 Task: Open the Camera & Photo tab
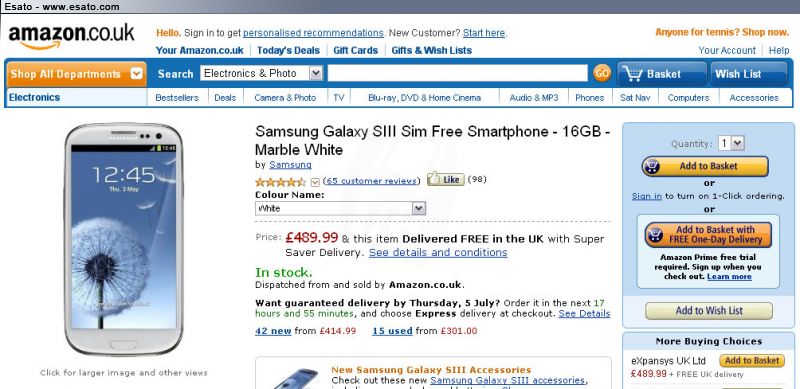click(x=285, y=98)
